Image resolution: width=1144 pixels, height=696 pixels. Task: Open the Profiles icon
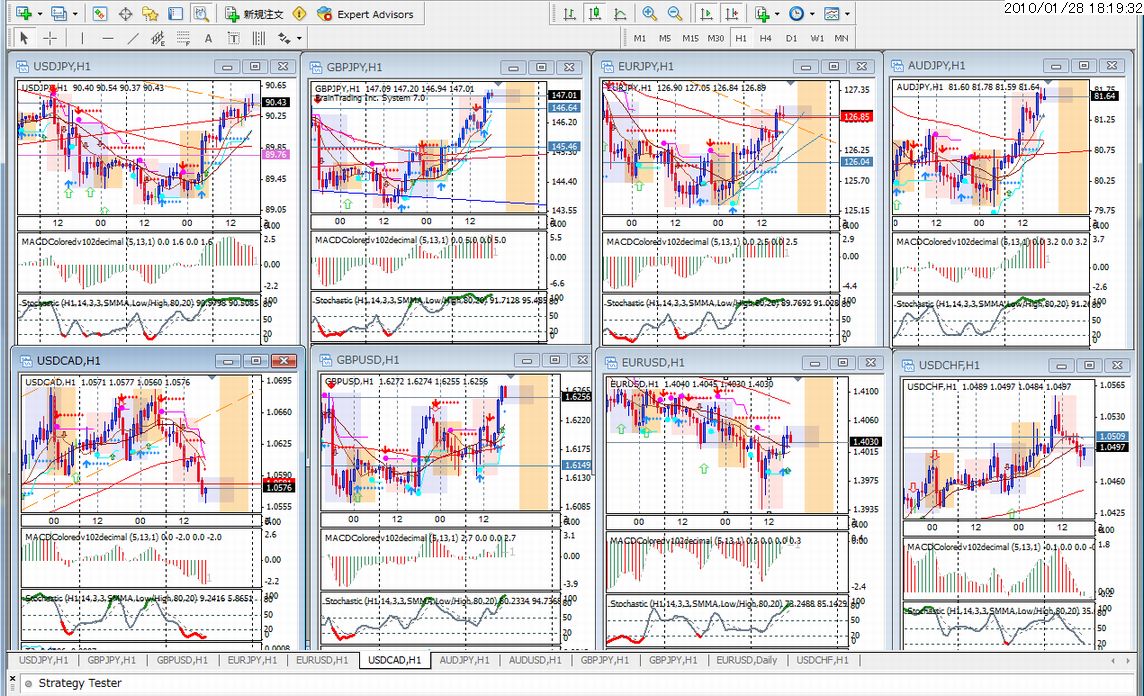59,13
